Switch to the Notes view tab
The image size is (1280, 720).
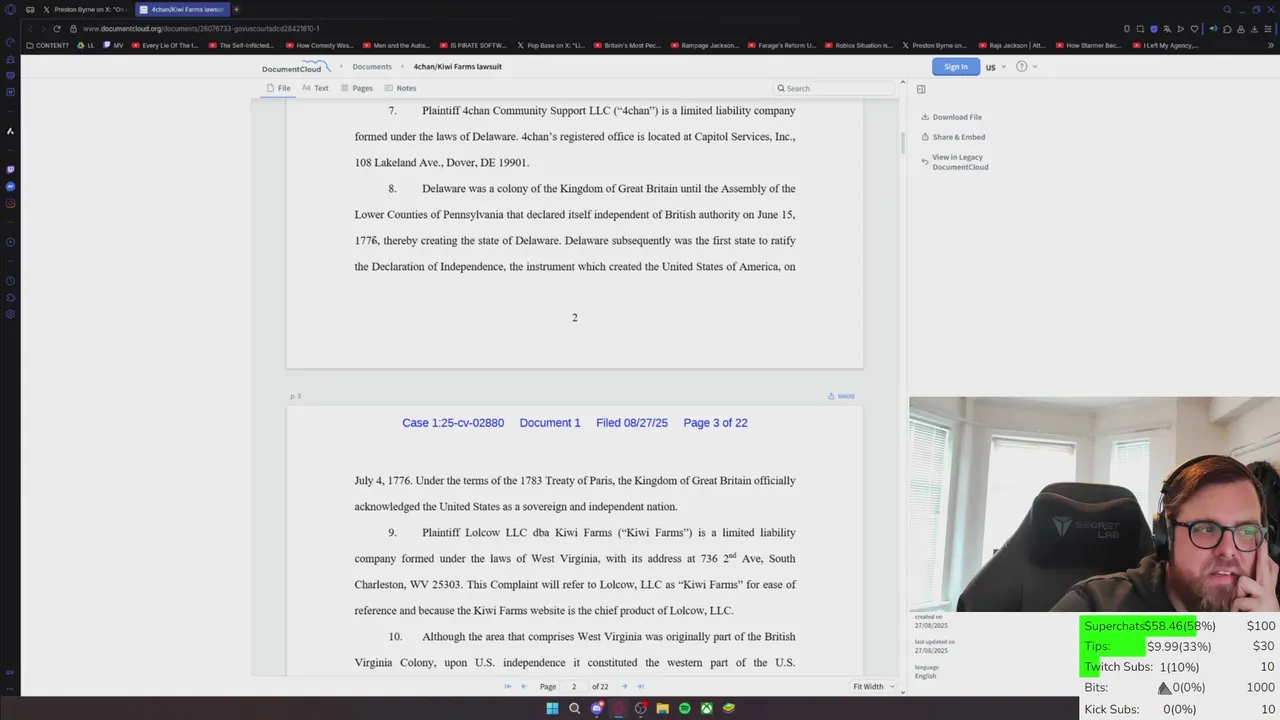pyautogui.click(x=400, y=88)
